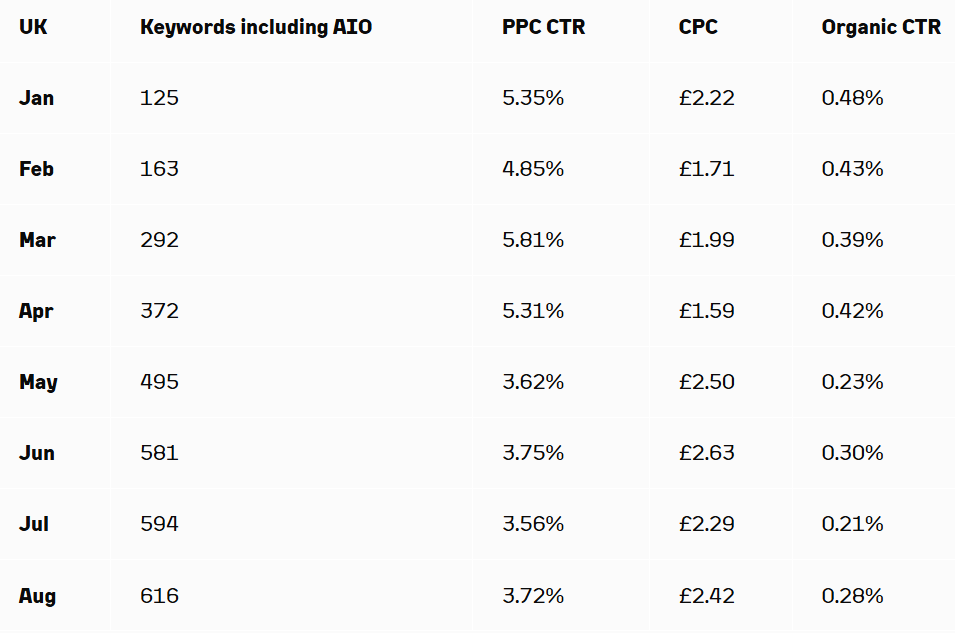Click the Aug row label
This screenshot has height=633, width=955.
(x=37, y=596)
